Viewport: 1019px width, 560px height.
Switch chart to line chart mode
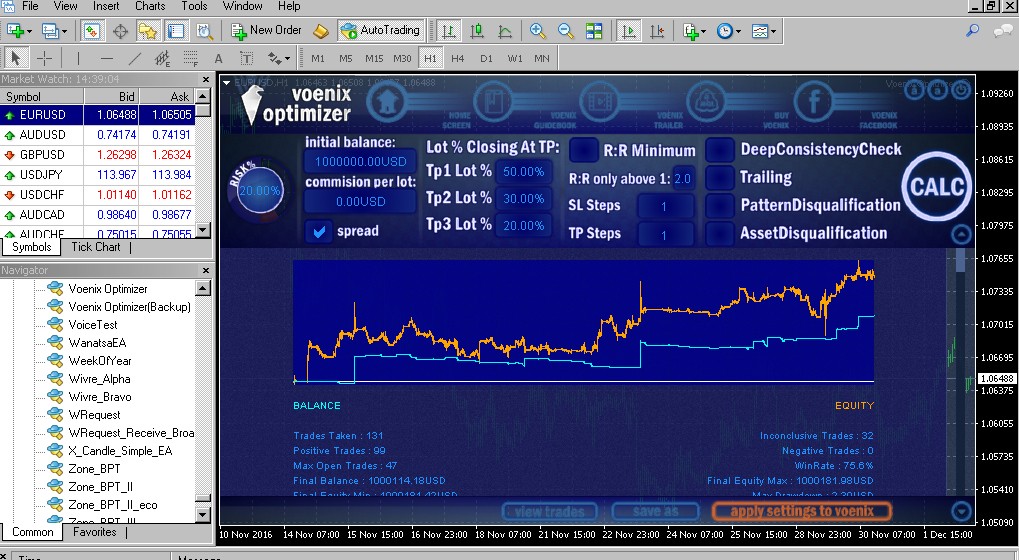point(505,31)
